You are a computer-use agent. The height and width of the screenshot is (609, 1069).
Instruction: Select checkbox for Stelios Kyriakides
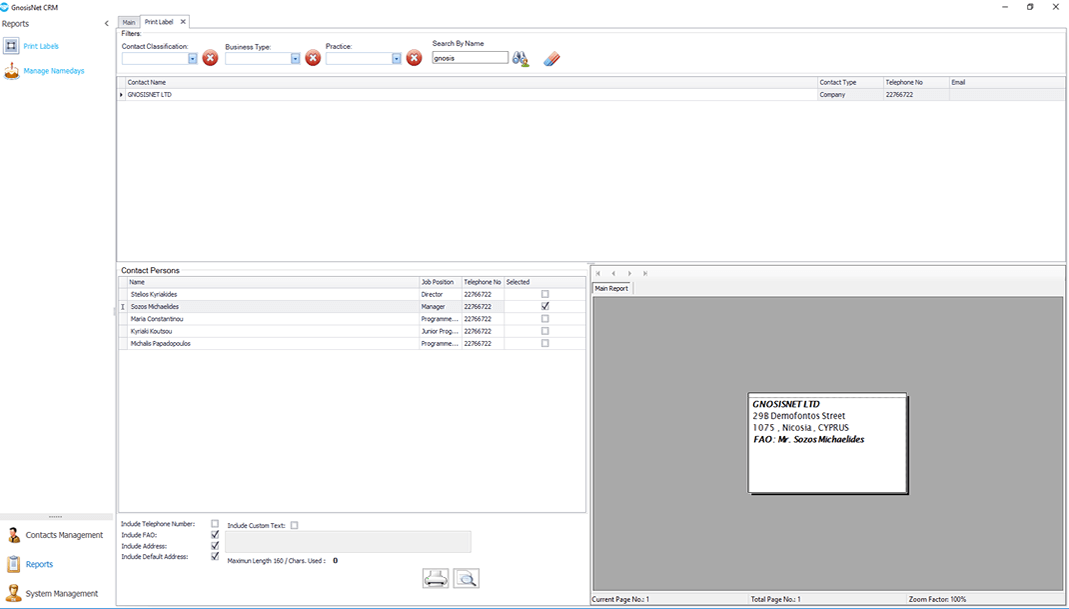[545, 295]
